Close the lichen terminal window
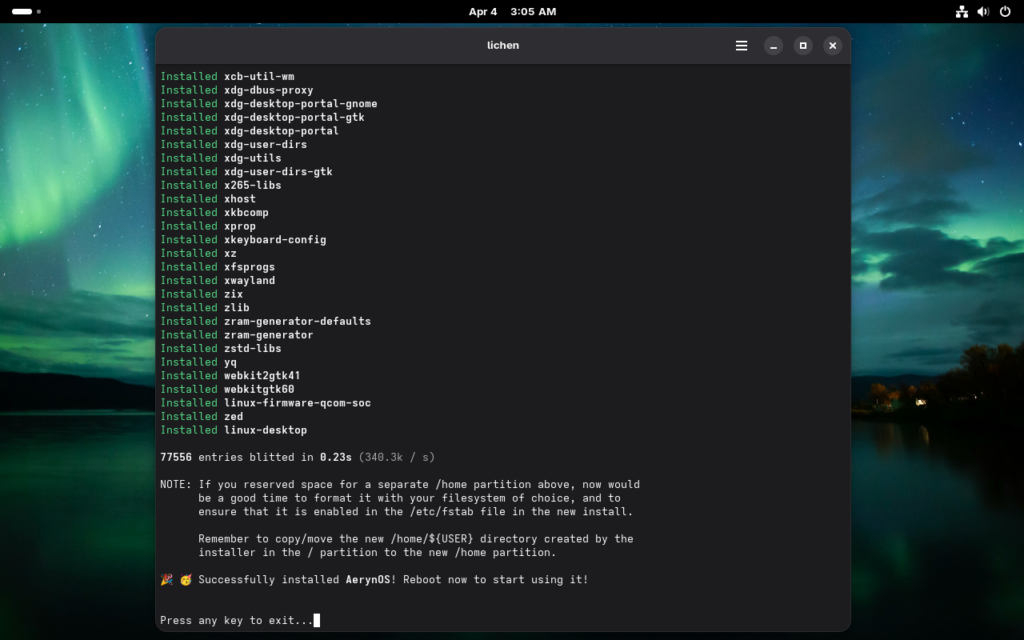 click(832, 46)
